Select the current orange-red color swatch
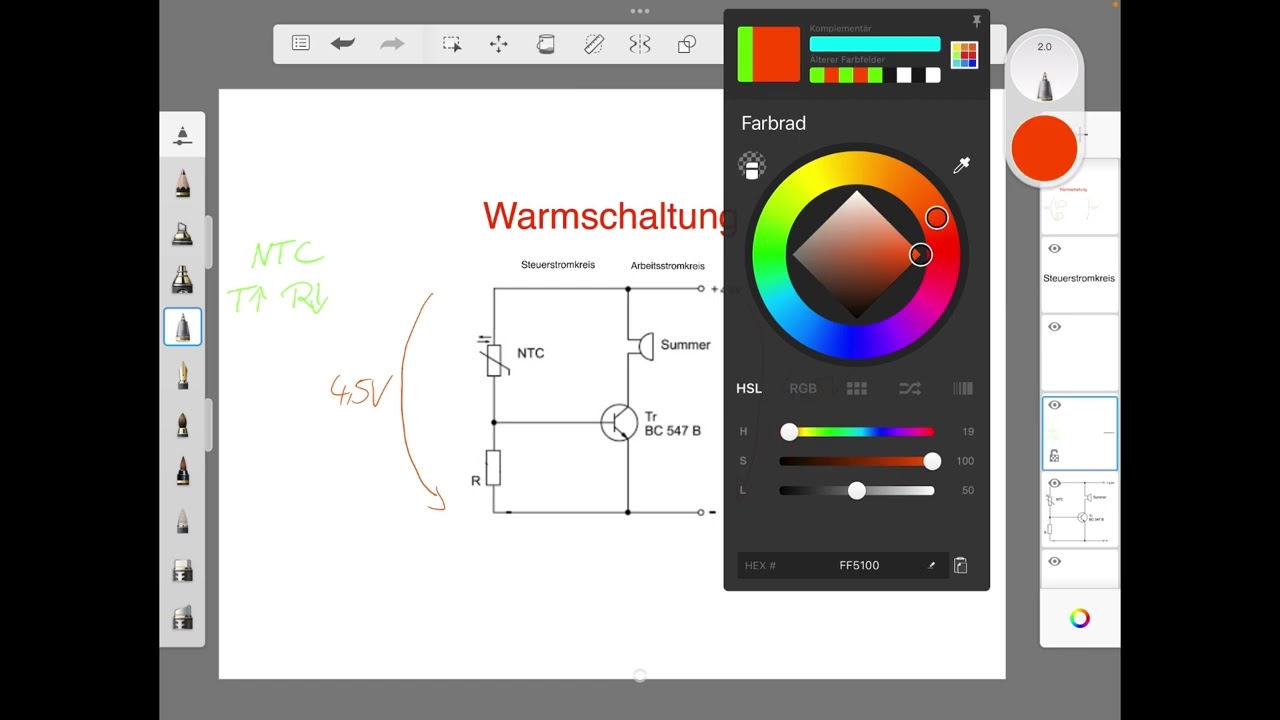1280x720 pixels. point(776,54)
